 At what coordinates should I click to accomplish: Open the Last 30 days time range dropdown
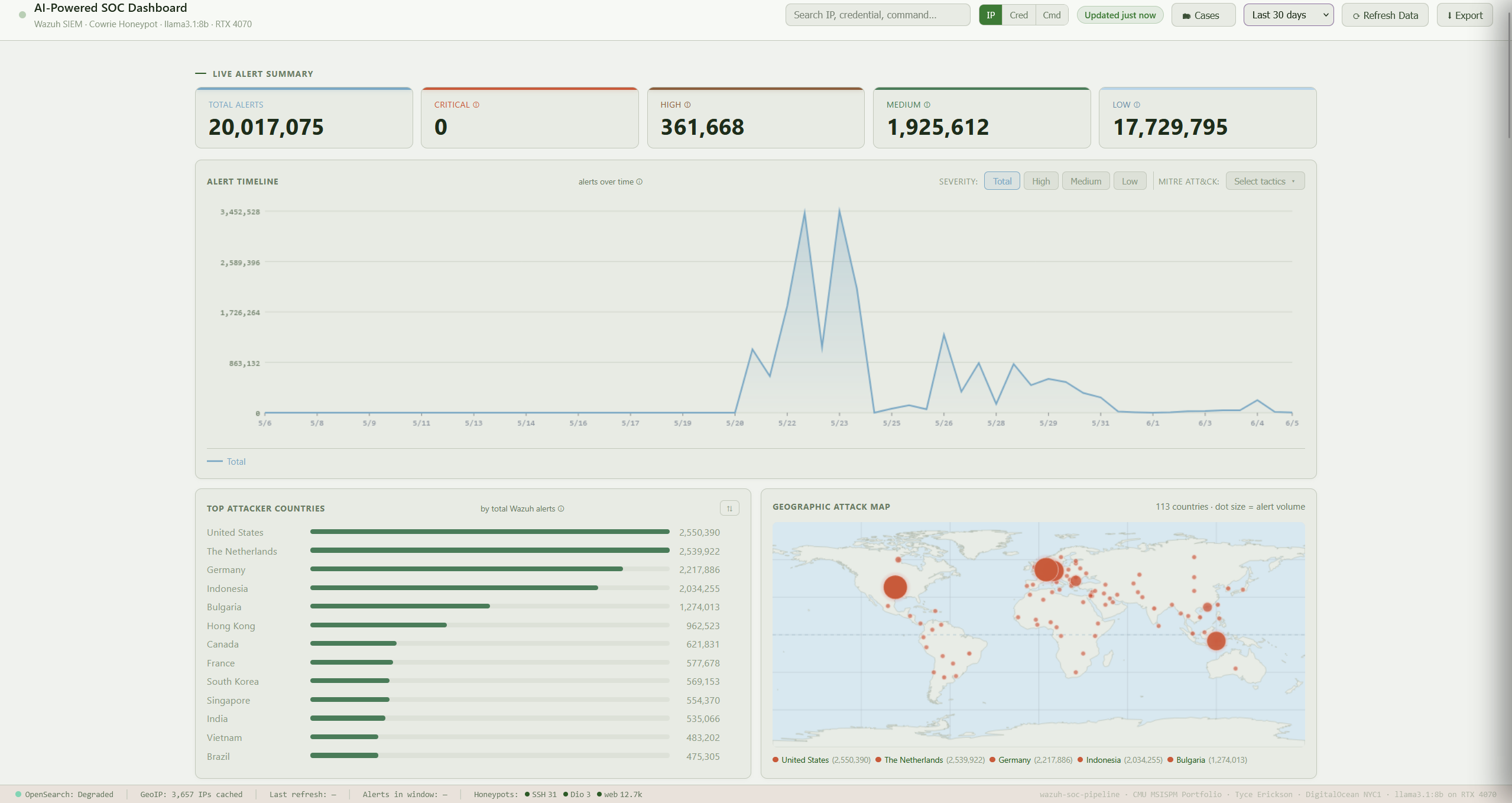[x=1289, y=15]
